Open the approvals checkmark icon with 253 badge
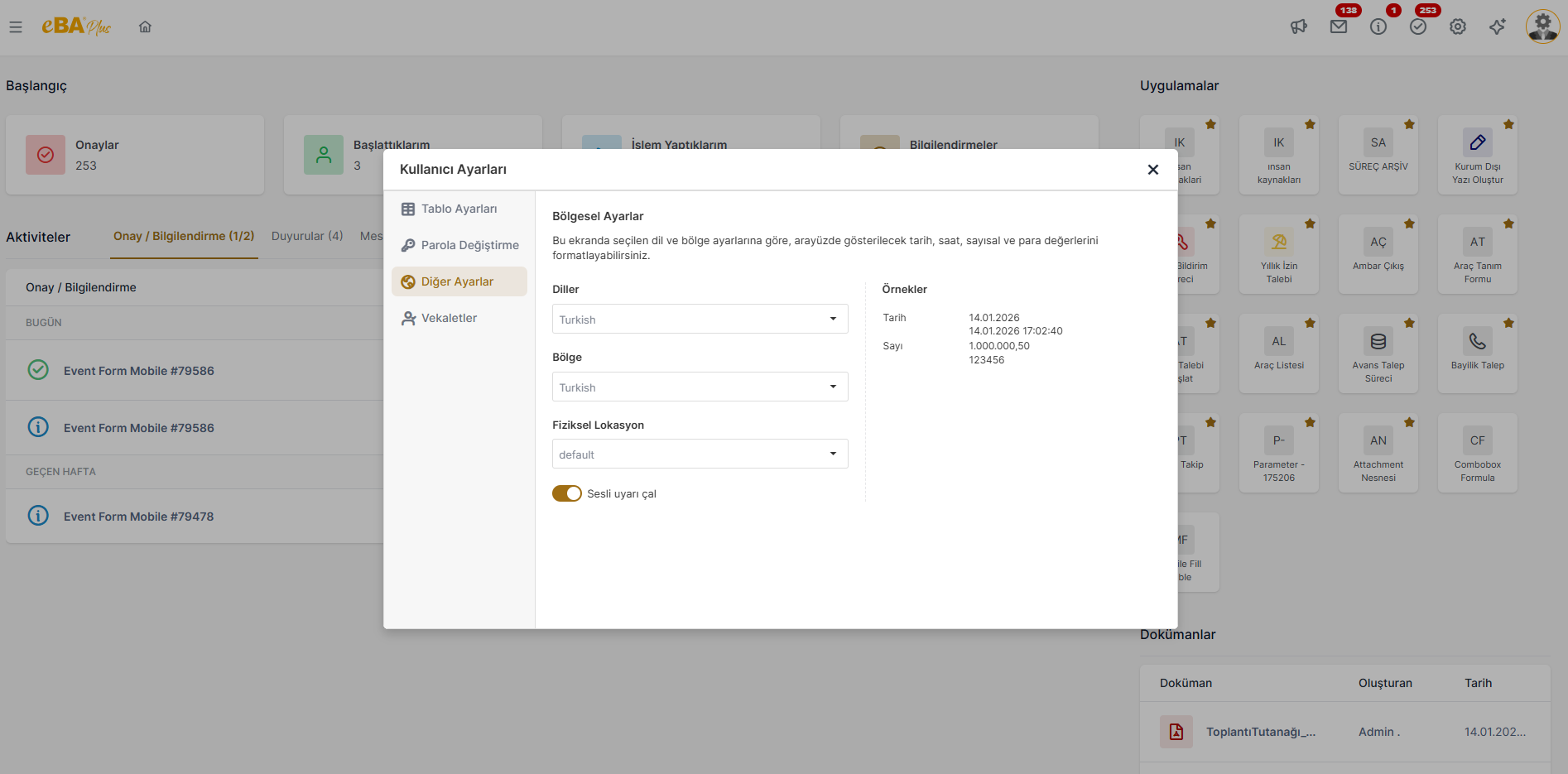The image size is (1568, 774). point(1417,27)
